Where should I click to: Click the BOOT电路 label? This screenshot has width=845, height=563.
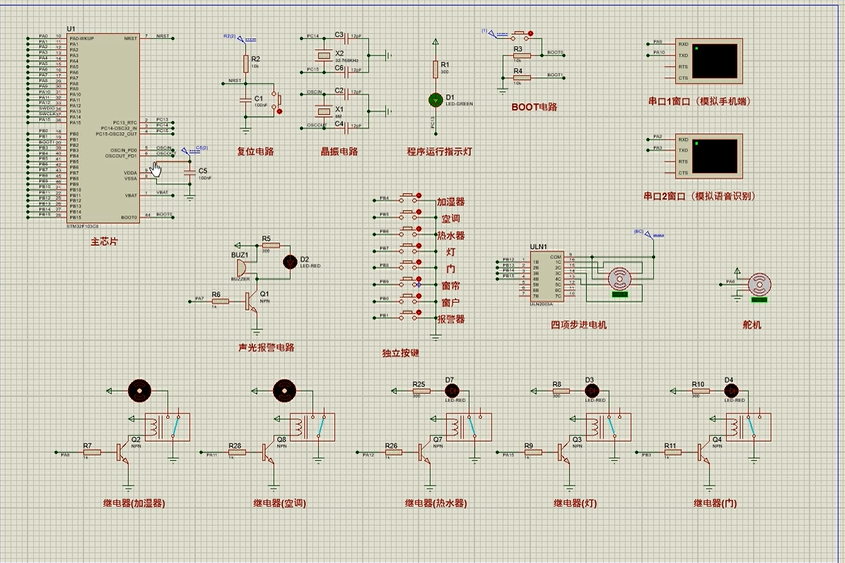534,107
